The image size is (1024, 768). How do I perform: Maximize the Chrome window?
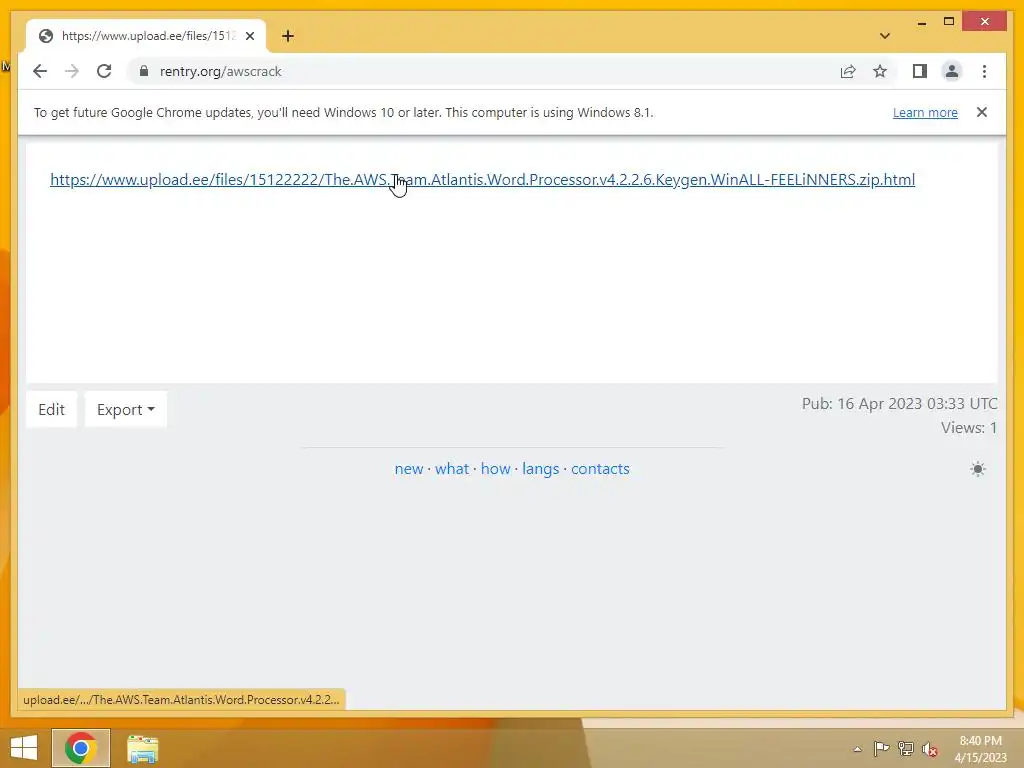(949, 22)
